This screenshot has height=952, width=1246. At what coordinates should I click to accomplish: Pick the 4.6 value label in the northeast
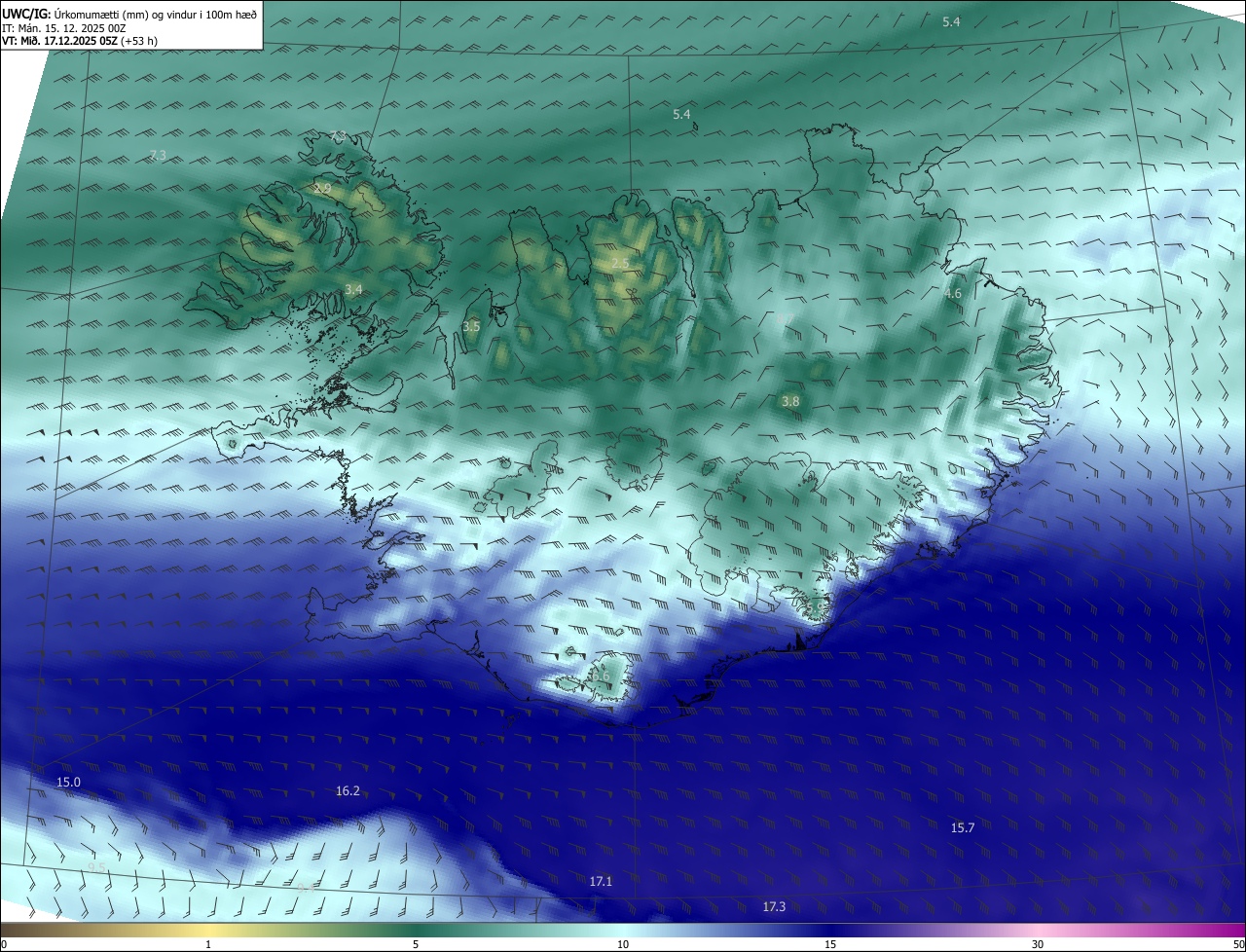tap(953, 293)
